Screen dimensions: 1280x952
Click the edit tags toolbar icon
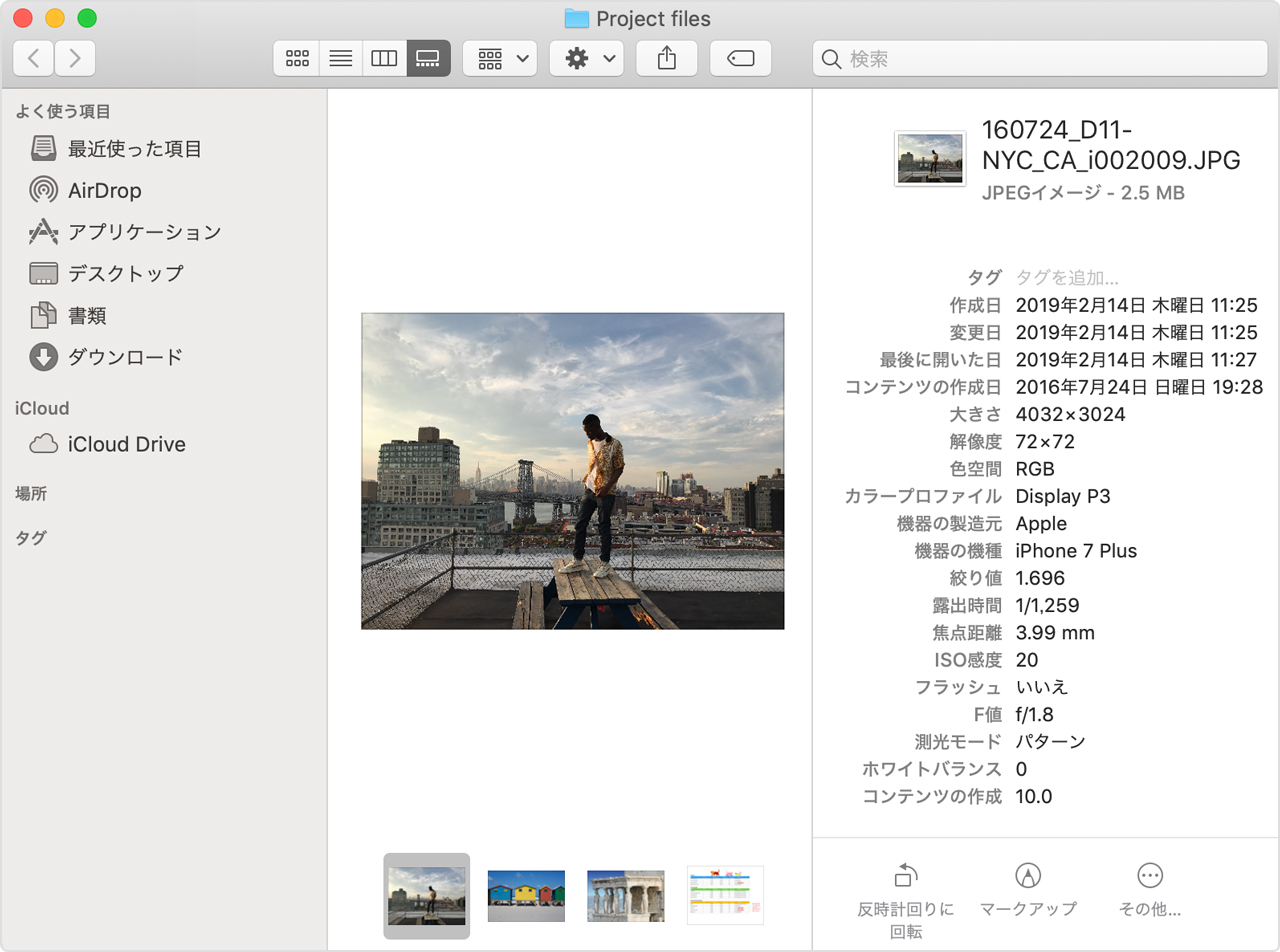click(740, 59)
